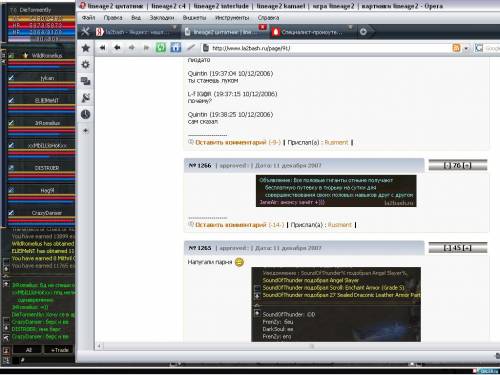Open the Widgets gear panel icon
Viewport: 500px width, 375px height.
[x=86, y=64]
